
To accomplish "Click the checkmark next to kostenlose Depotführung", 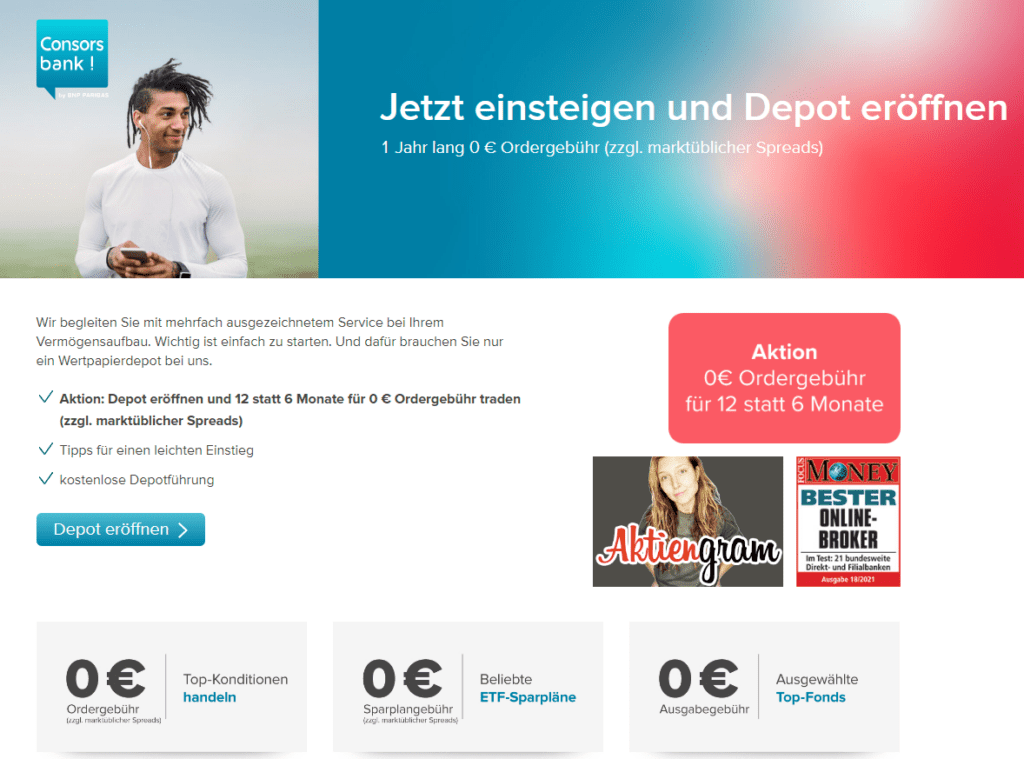I will pos(45,479).
